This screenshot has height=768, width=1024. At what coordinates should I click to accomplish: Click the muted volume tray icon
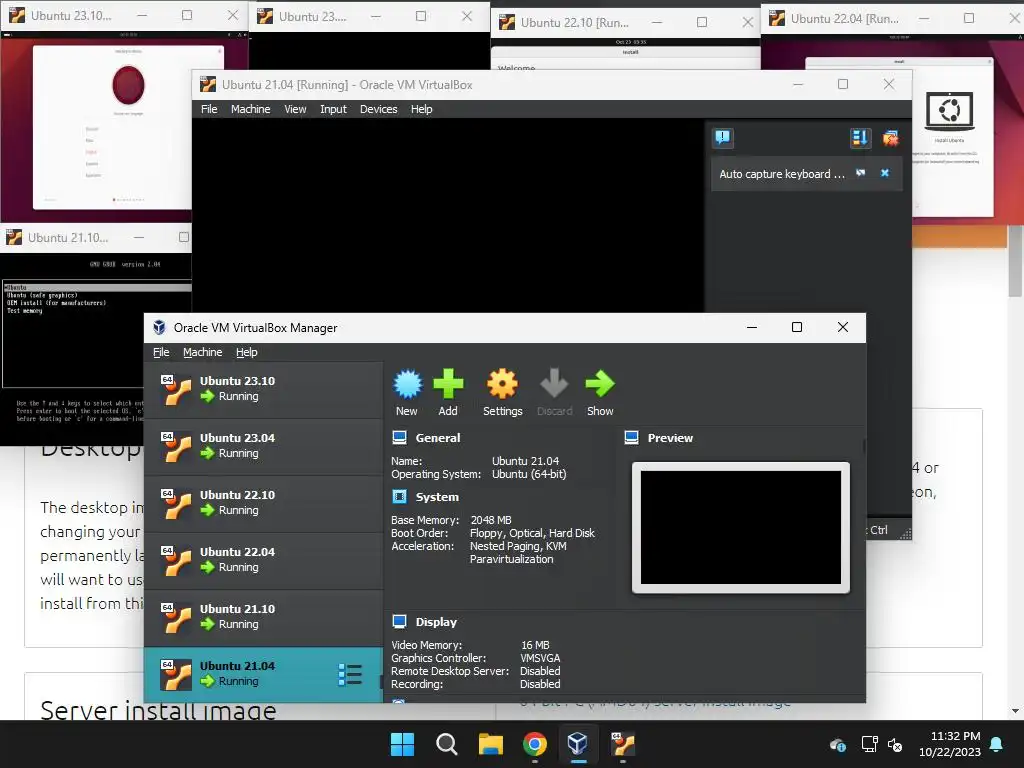coord(895,744)
